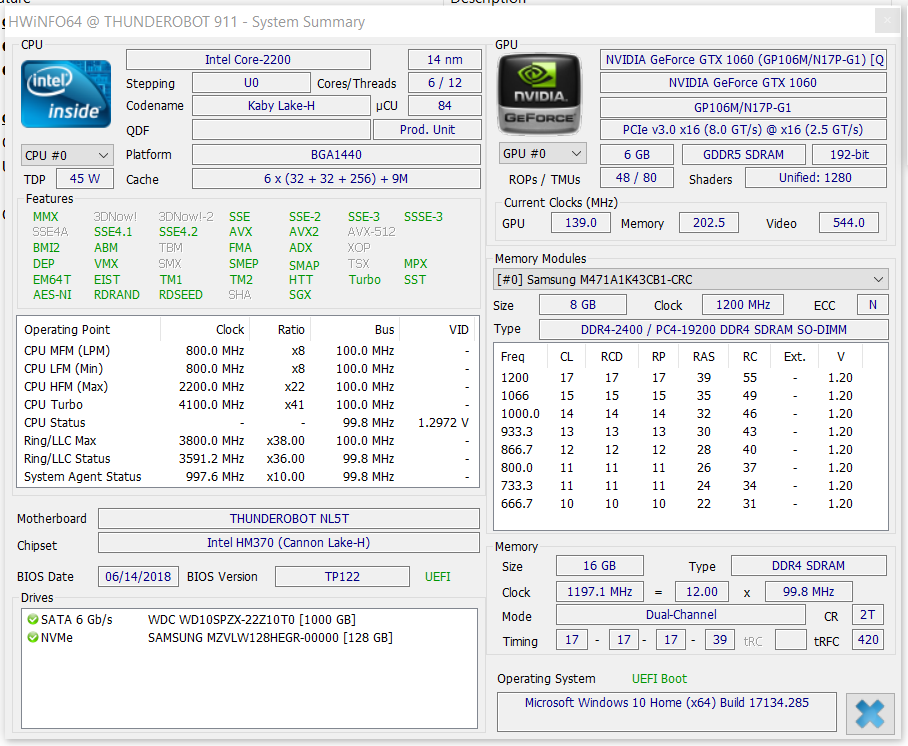Viewport: 908px width, 746px height.
Task: Click the RAS column header in timing table
Action: click(x=704, y=357)
